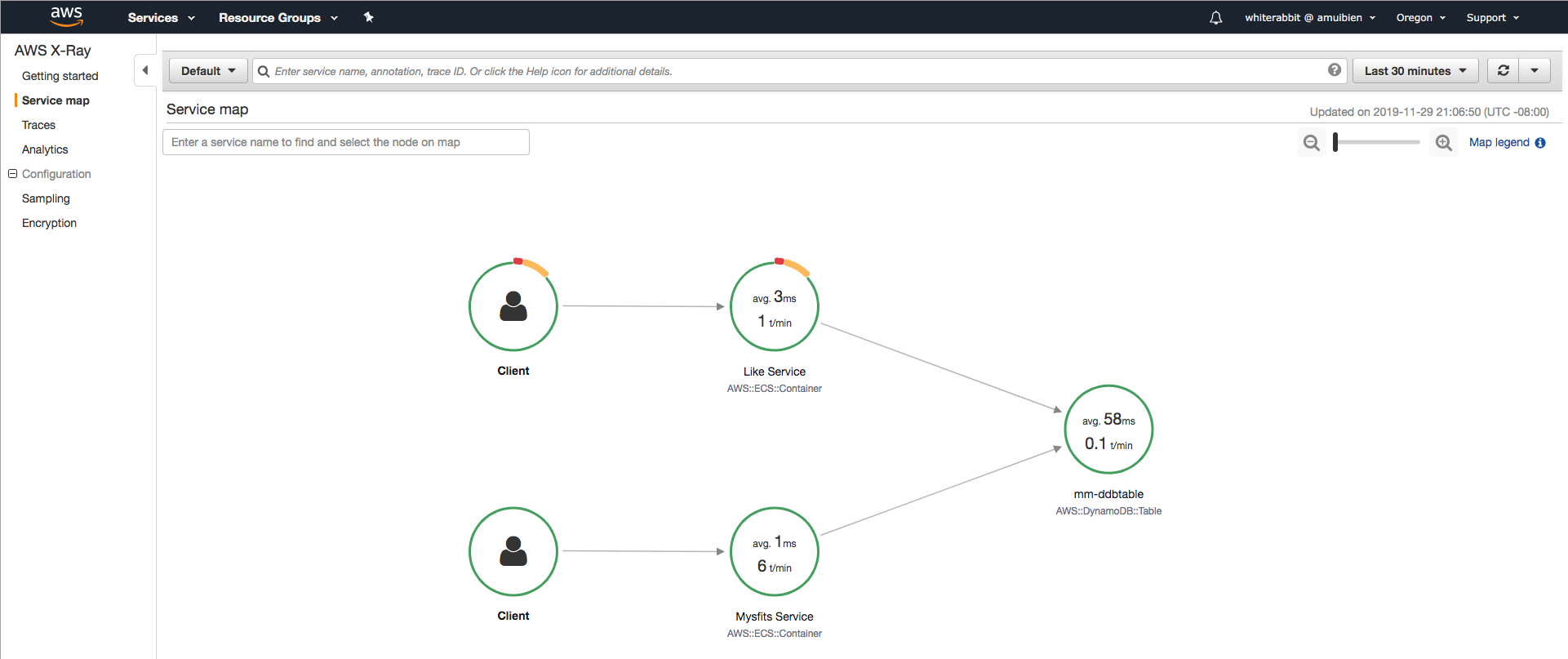Select the mm-ddbtable DynamoDB node

[x=1108, y=429]
